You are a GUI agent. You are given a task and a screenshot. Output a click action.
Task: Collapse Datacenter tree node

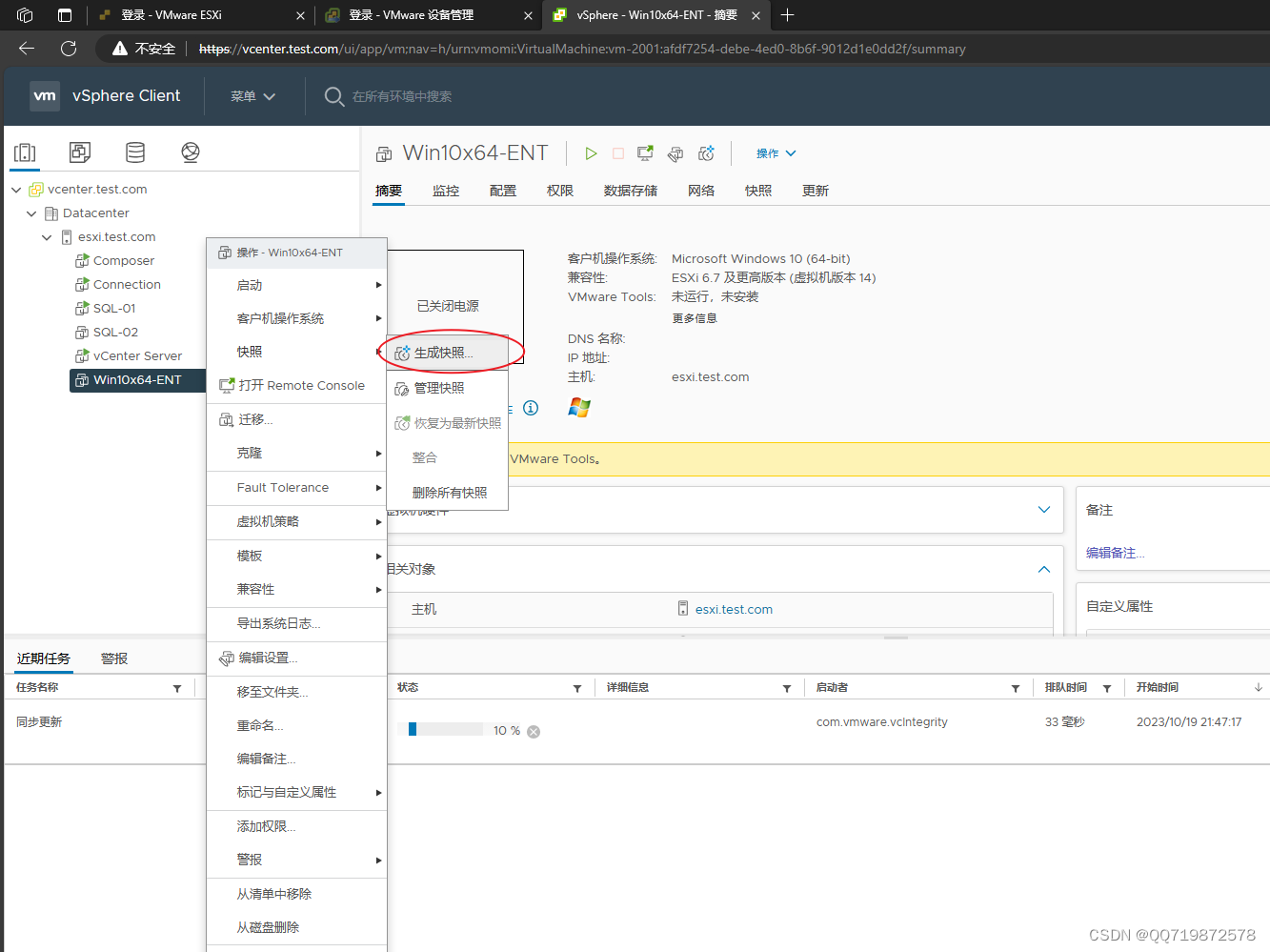tap(31, 213)
